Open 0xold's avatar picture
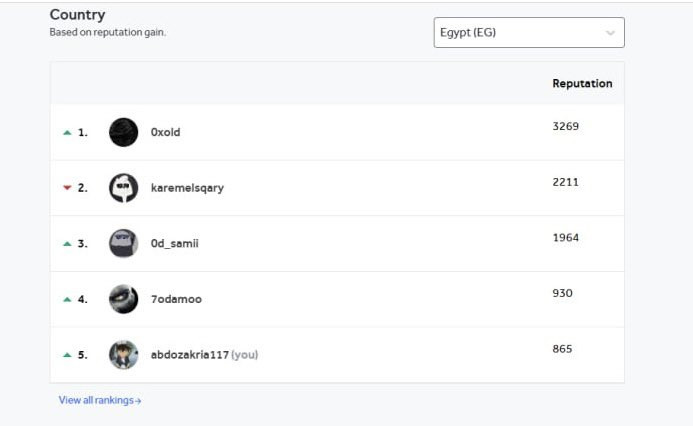The height and width of the screenshot is (426, 693). click(x=124, y=132)
